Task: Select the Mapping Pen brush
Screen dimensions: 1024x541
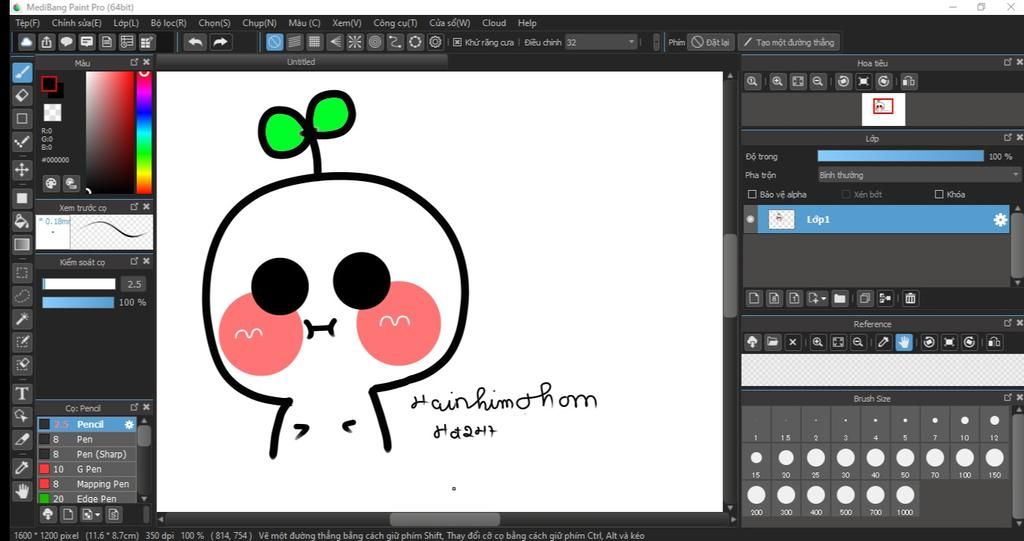Action: click(87, 484)
